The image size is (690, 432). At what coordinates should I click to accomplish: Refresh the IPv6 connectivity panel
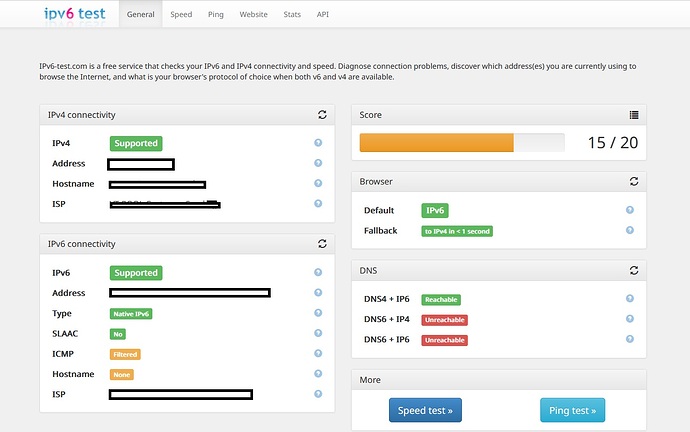click(x=322, y=243)
